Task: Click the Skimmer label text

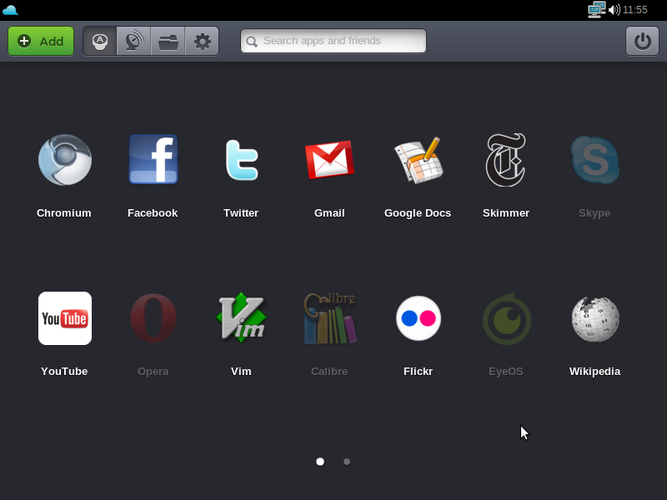Action: point(506,213)
